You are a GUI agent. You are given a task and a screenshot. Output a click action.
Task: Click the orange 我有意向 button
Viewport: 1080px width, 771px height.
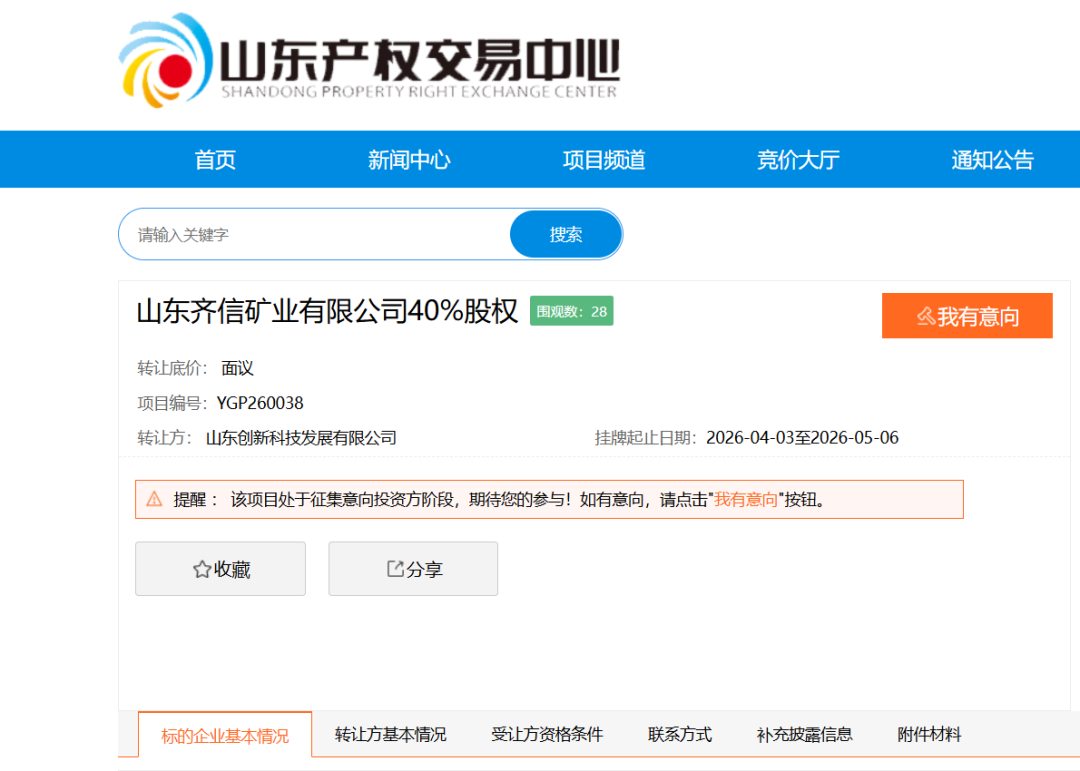tap(967, 315)
